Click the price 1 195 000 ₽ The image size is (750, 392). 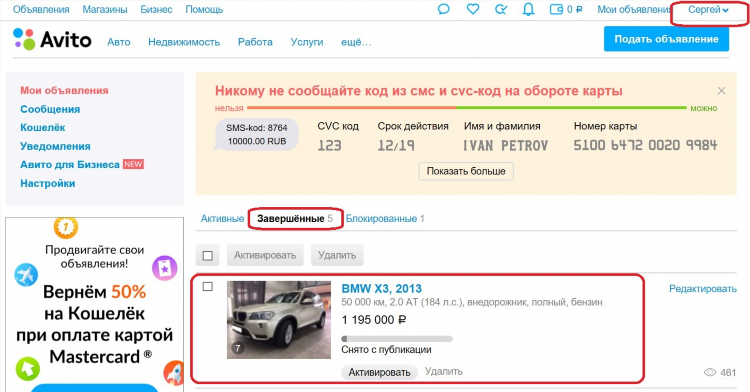tap(374, 320)
